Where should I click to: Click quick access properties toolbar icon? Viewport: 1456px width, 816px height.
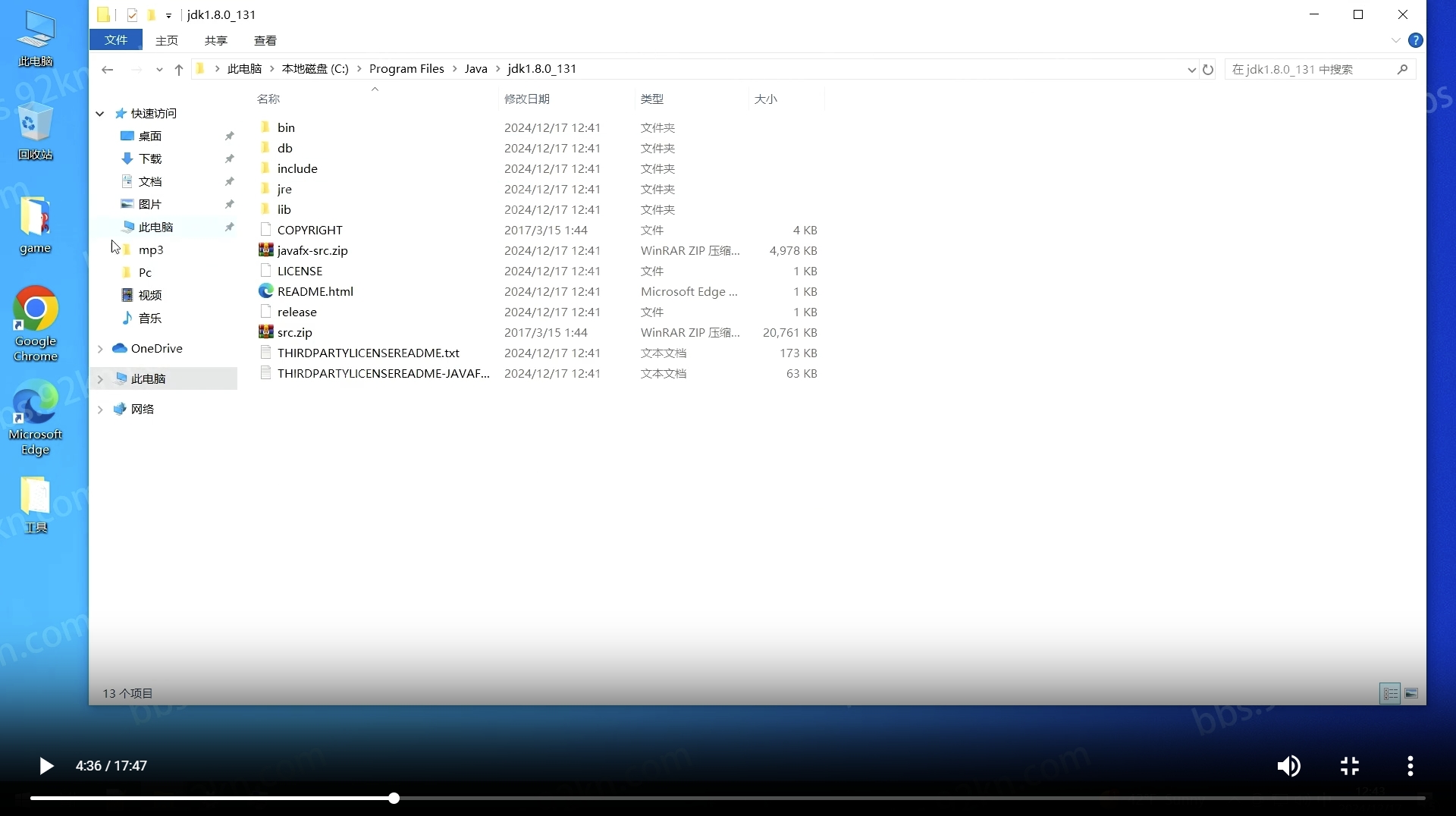132,14
